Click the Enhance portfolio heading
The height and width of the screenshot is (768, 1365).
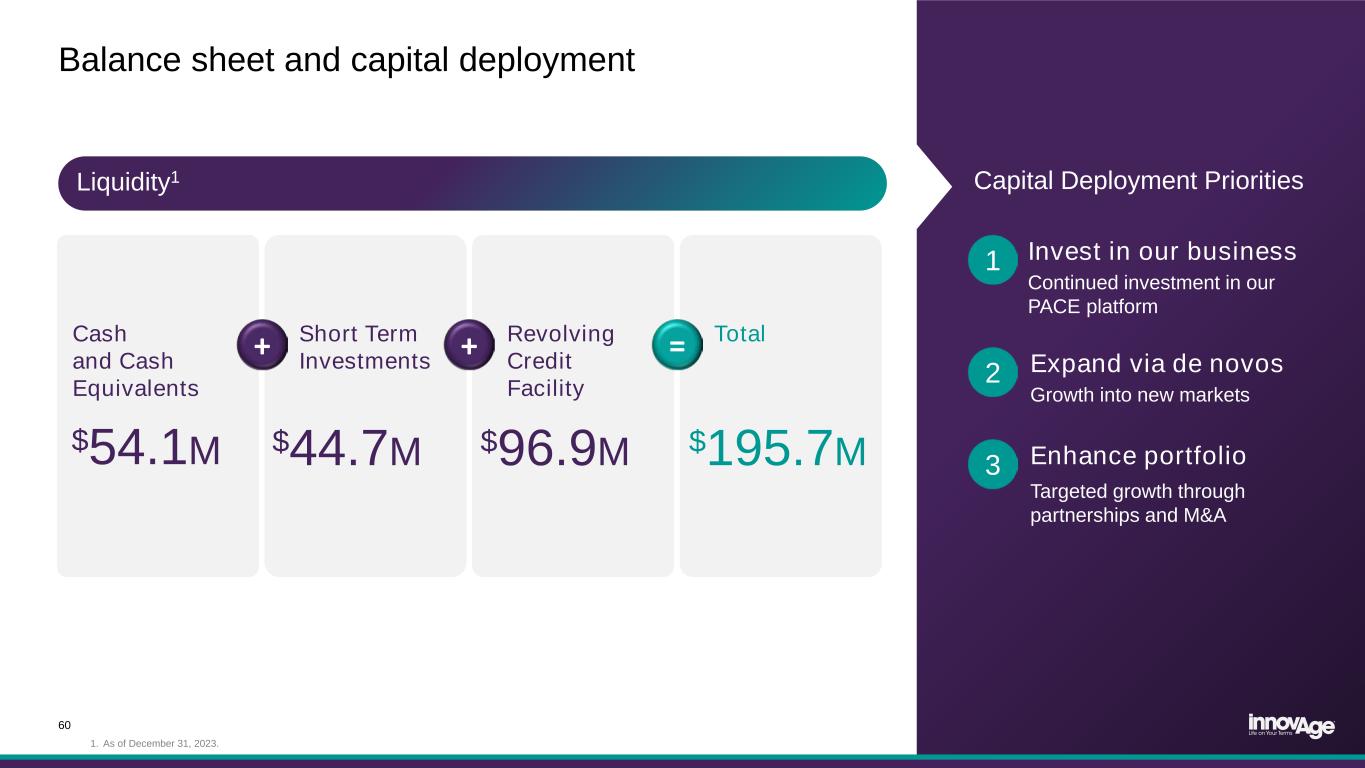pos(1138,456)
